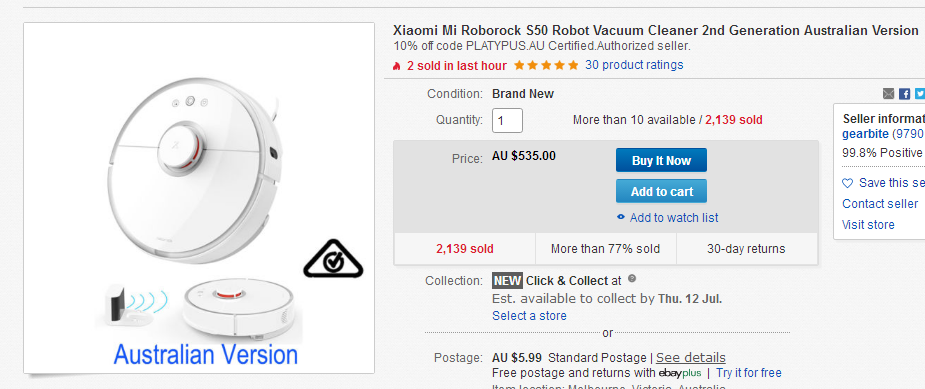Click into the Quantity input field

point(507,120)
